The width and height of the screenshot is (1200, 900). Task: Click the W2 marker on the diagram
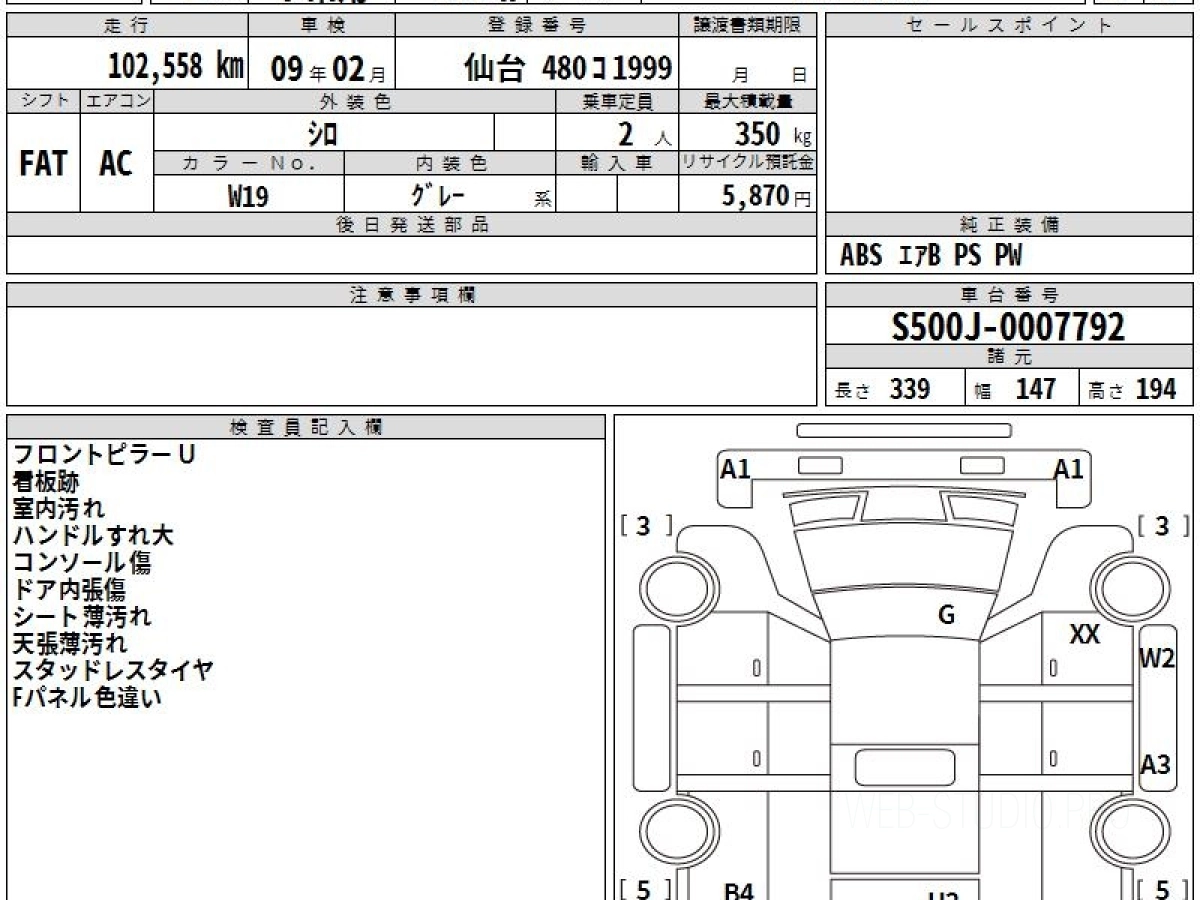point(1157,659)
